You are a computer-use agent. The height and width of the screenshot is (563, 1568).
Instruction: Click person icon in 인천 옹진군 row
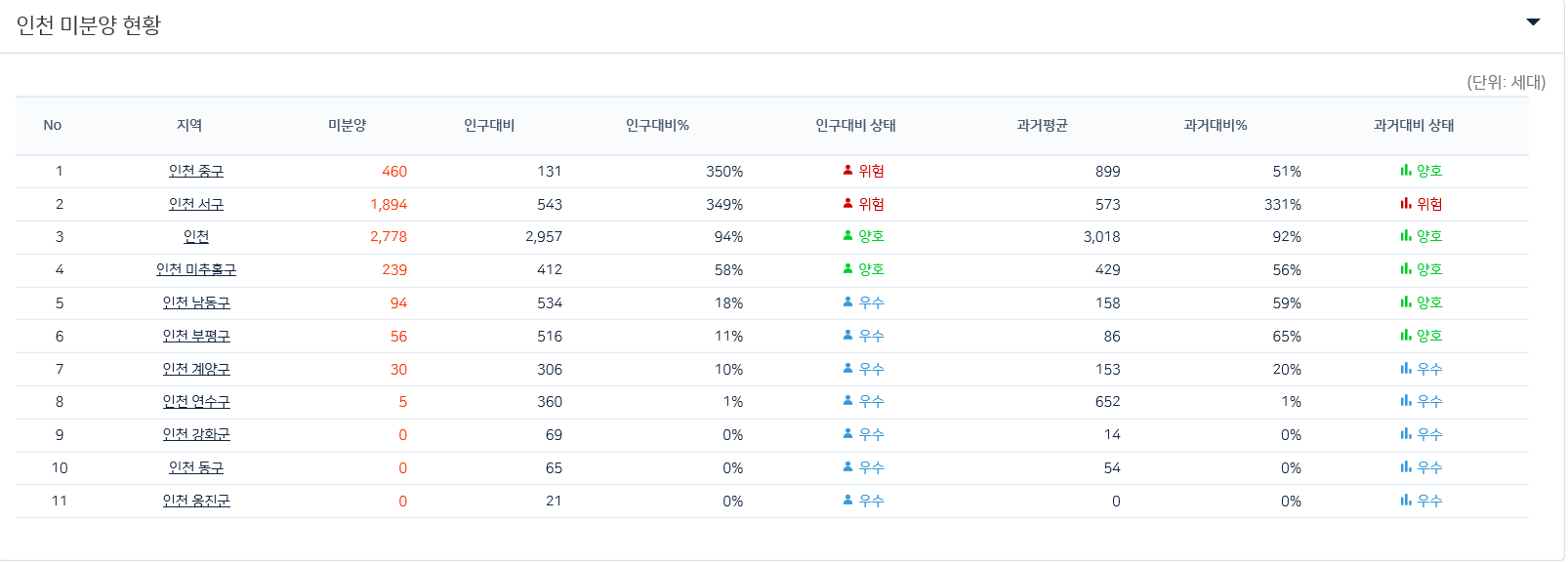click(x=847, y=500)
